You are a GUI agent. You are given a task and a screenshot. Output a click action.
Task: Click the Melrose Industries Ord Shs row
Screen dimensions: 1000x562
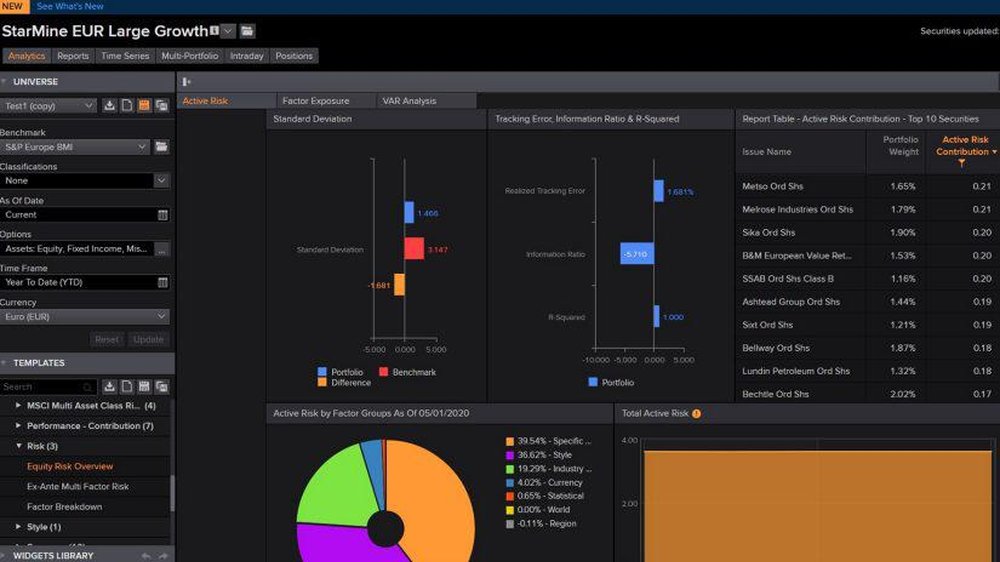867,209
